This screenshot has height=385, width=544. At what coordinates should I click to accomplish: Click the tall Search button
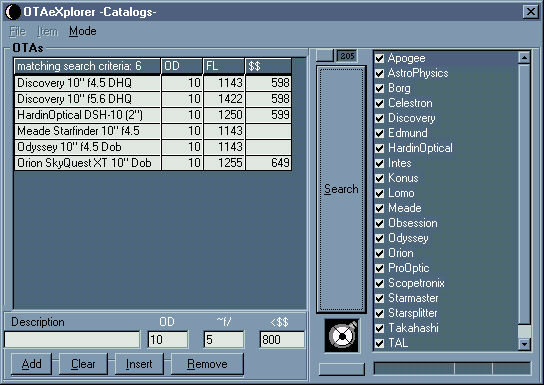[341, 189]
